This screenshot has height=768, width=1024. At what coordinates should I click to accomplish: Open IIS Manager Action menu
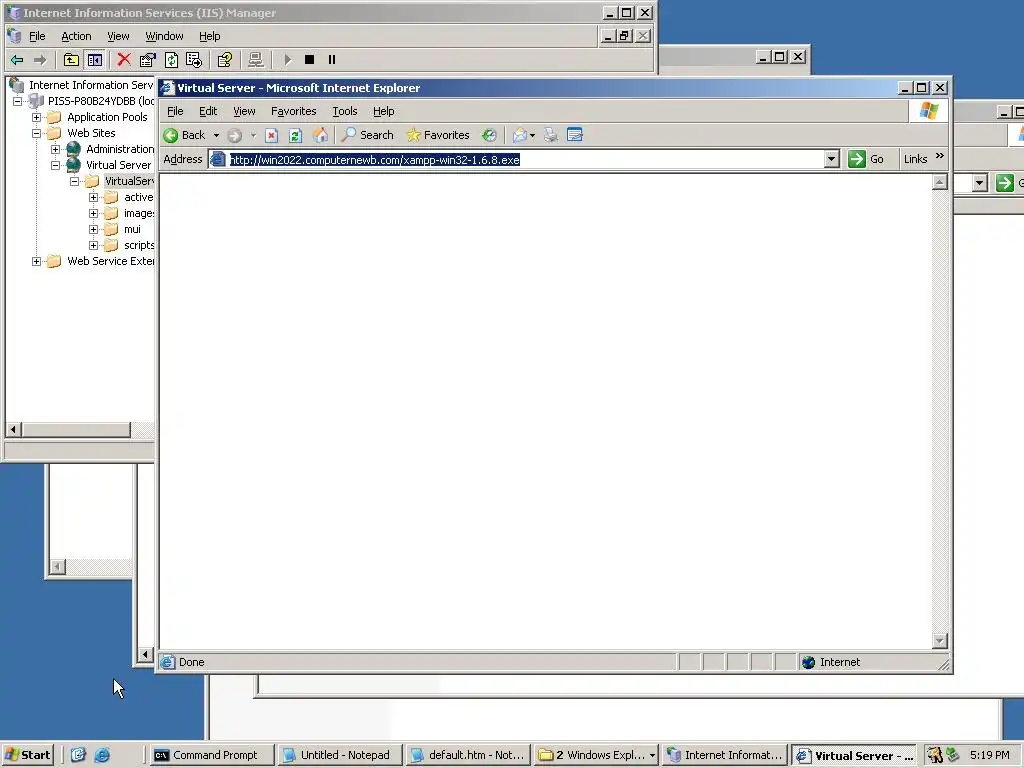tap(76, 36)
